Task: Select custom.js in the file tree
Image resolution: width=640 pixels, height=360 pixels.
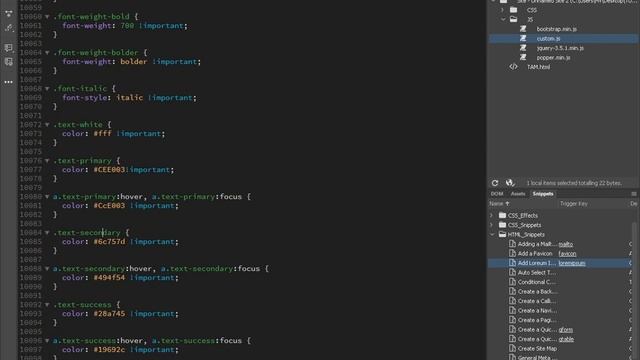Action: pos(548,38)
